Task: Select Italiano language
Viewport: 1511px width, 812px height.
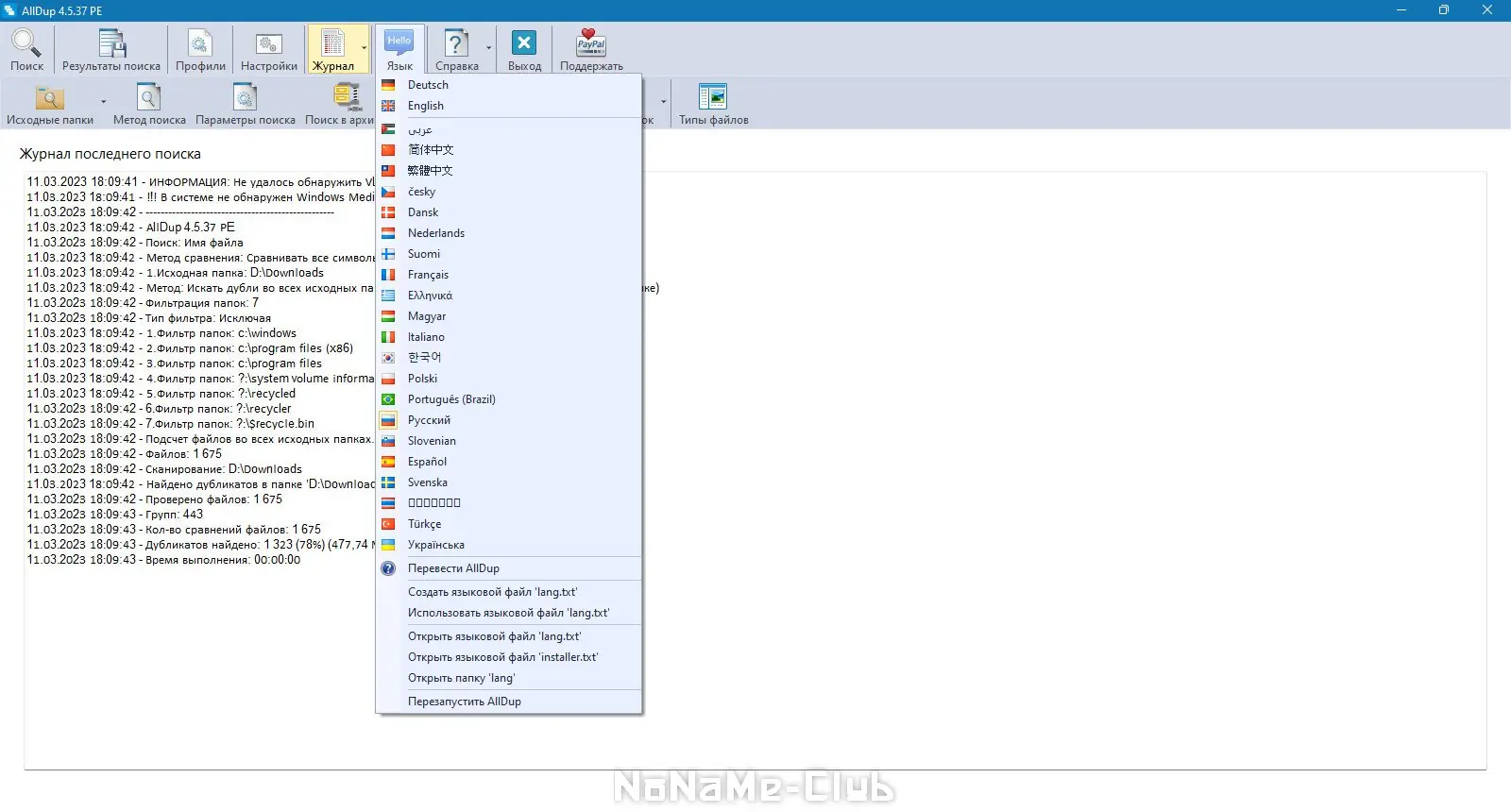Action: (x=509, y=337)
